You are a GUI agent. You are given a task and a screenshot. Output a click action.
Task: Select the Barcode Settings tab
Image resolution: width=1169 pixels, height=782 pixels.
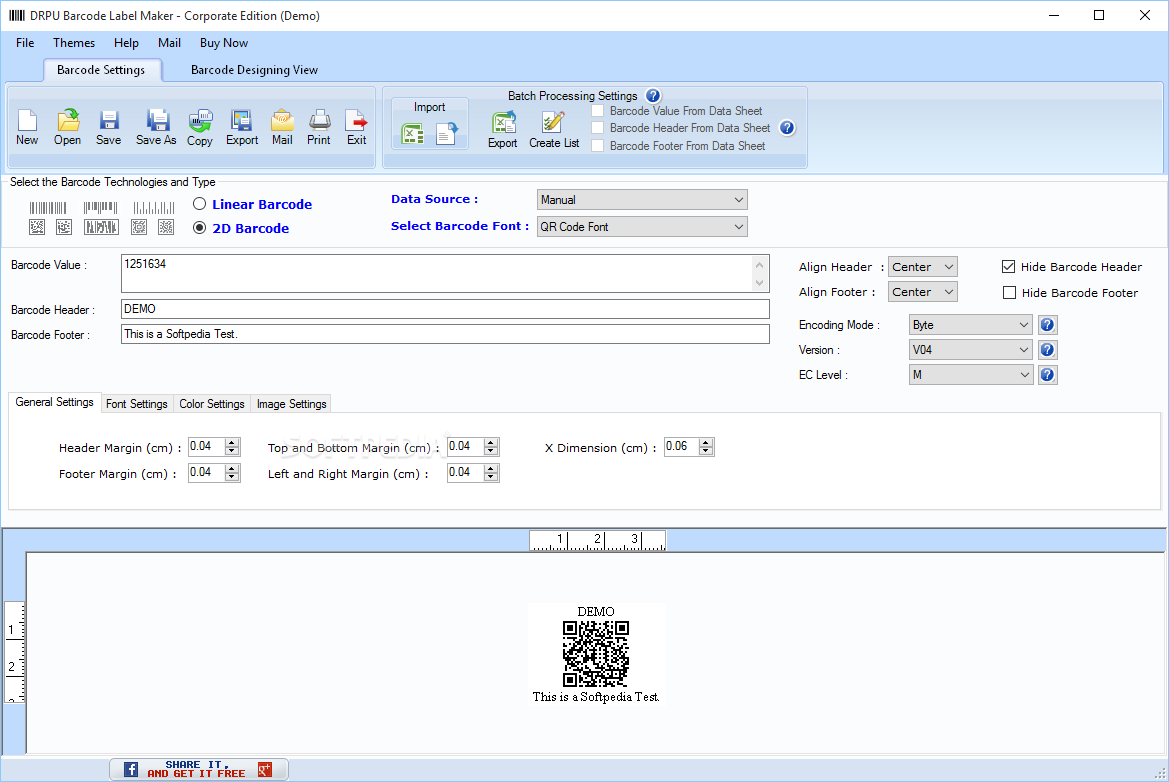tap(101, 70)
